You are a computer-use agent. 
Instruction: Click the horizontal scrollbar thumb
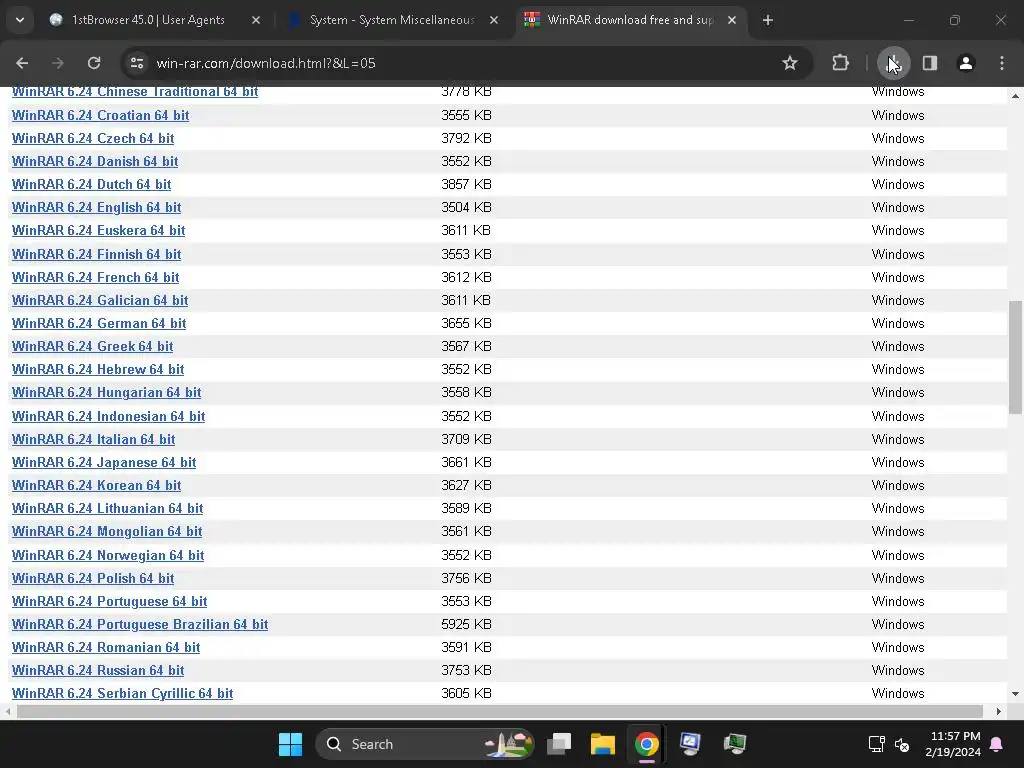tap(500, 711)
